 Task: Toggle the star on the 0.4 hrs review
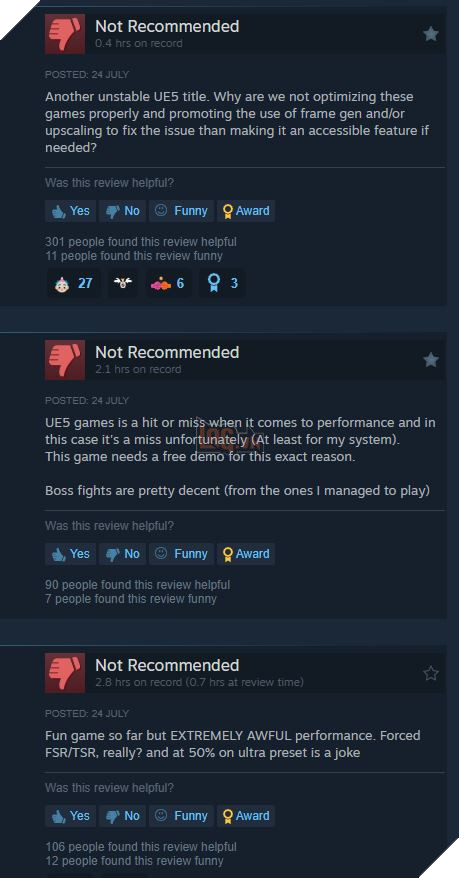430,34
